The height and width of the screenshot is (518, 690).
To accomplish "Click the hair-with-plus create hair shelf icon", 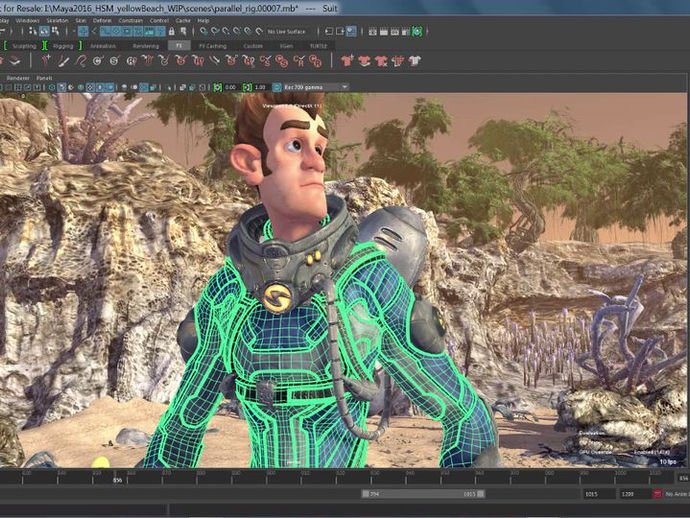I will [46, 61].
